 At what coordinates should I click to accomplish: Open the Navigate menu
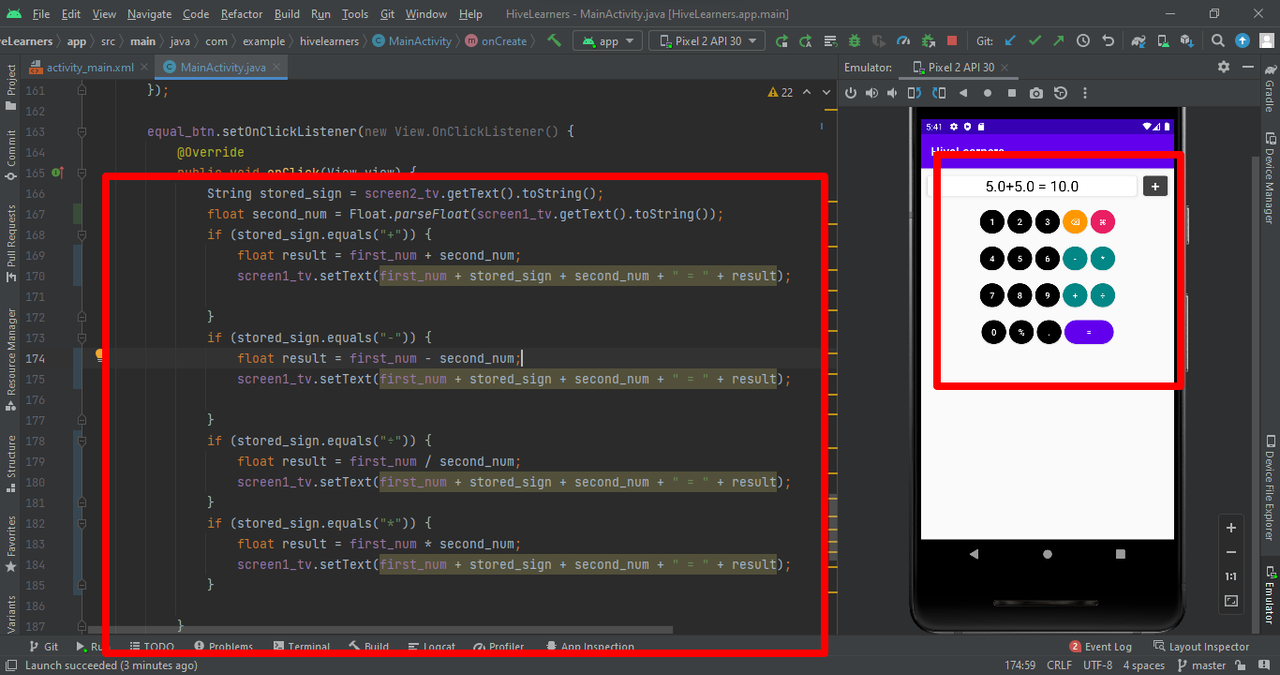149,14
